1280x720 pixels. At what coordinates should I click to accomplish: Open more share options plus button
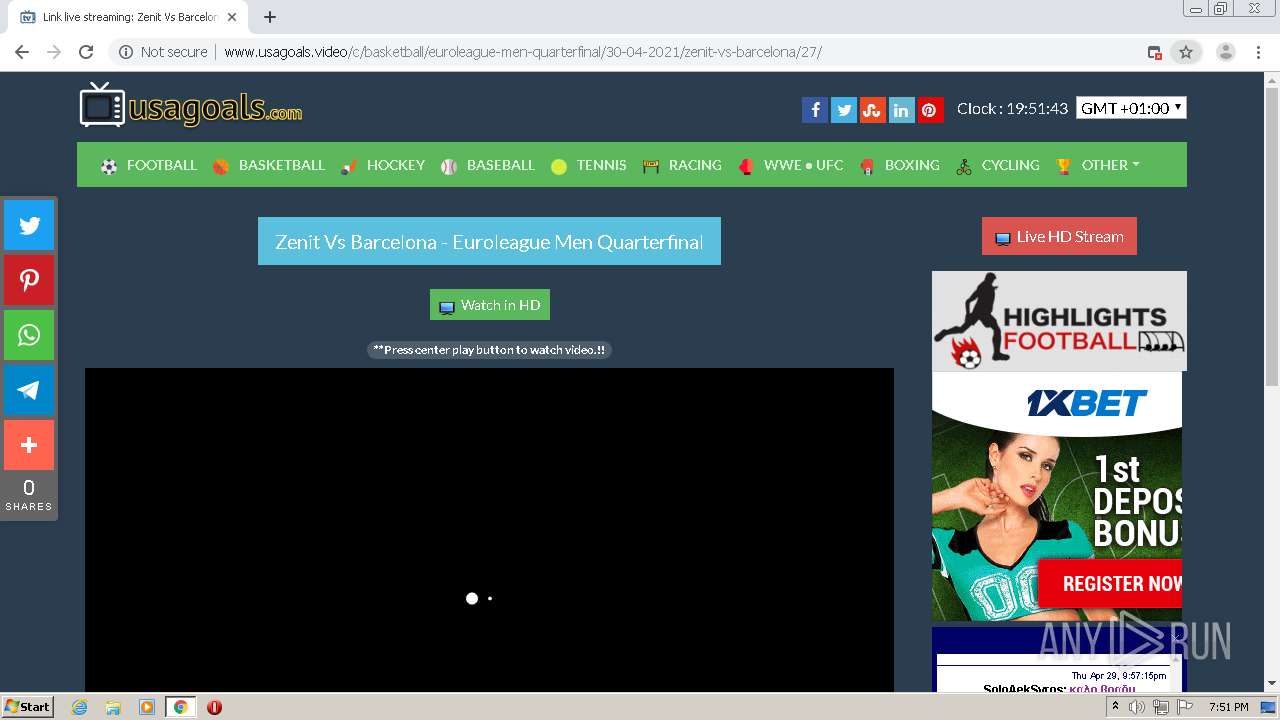29,445
